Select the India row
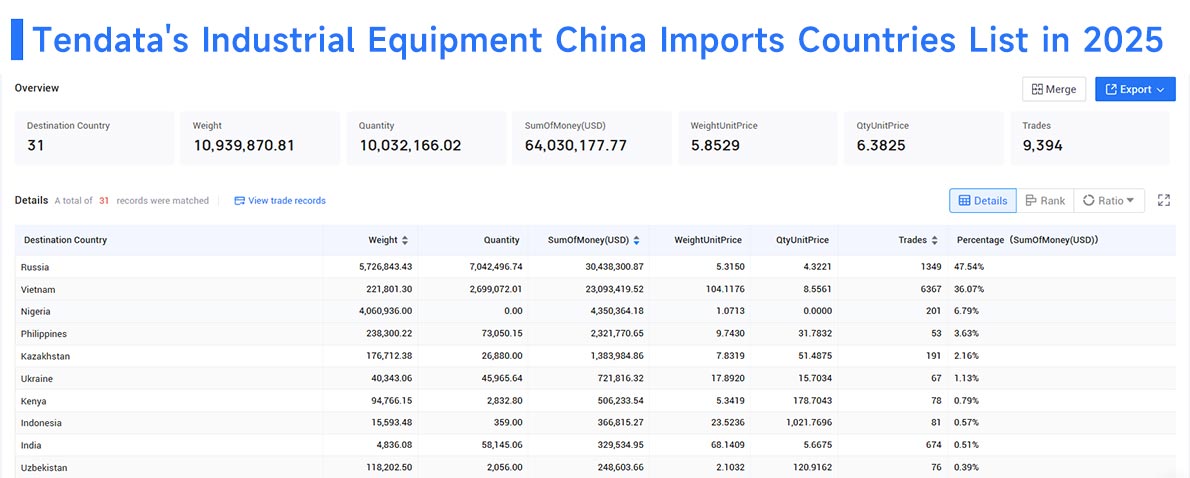Image resolution: width=1190 pixels, height=478 pixels. tap(595, 445)
